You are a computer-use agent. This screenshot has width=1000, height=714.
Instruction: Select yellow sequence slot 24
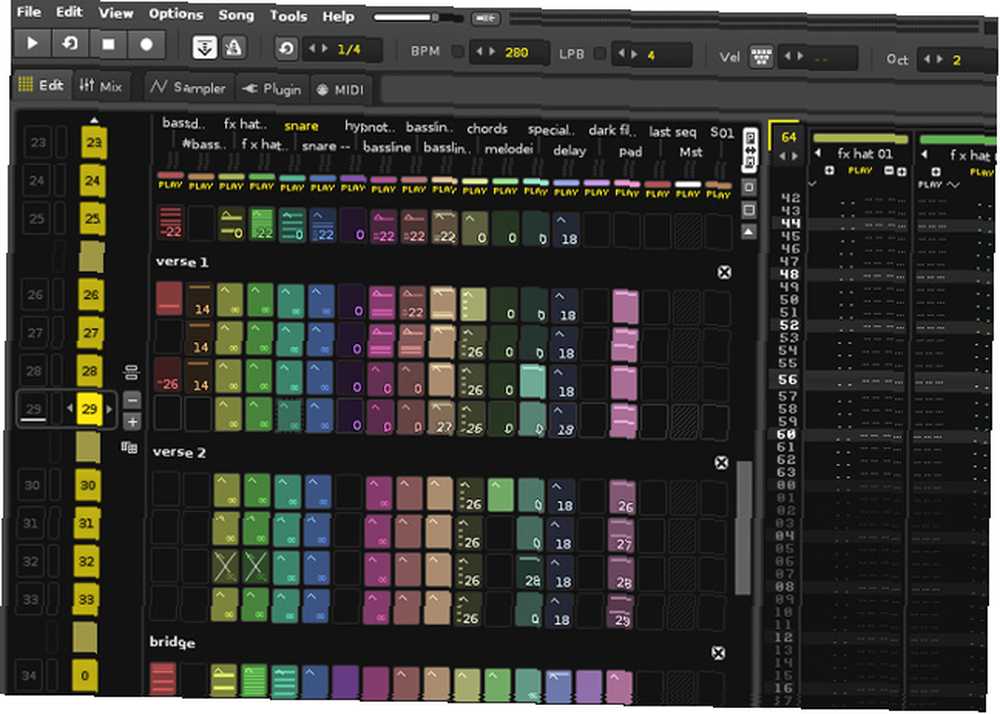click(92, 180)
